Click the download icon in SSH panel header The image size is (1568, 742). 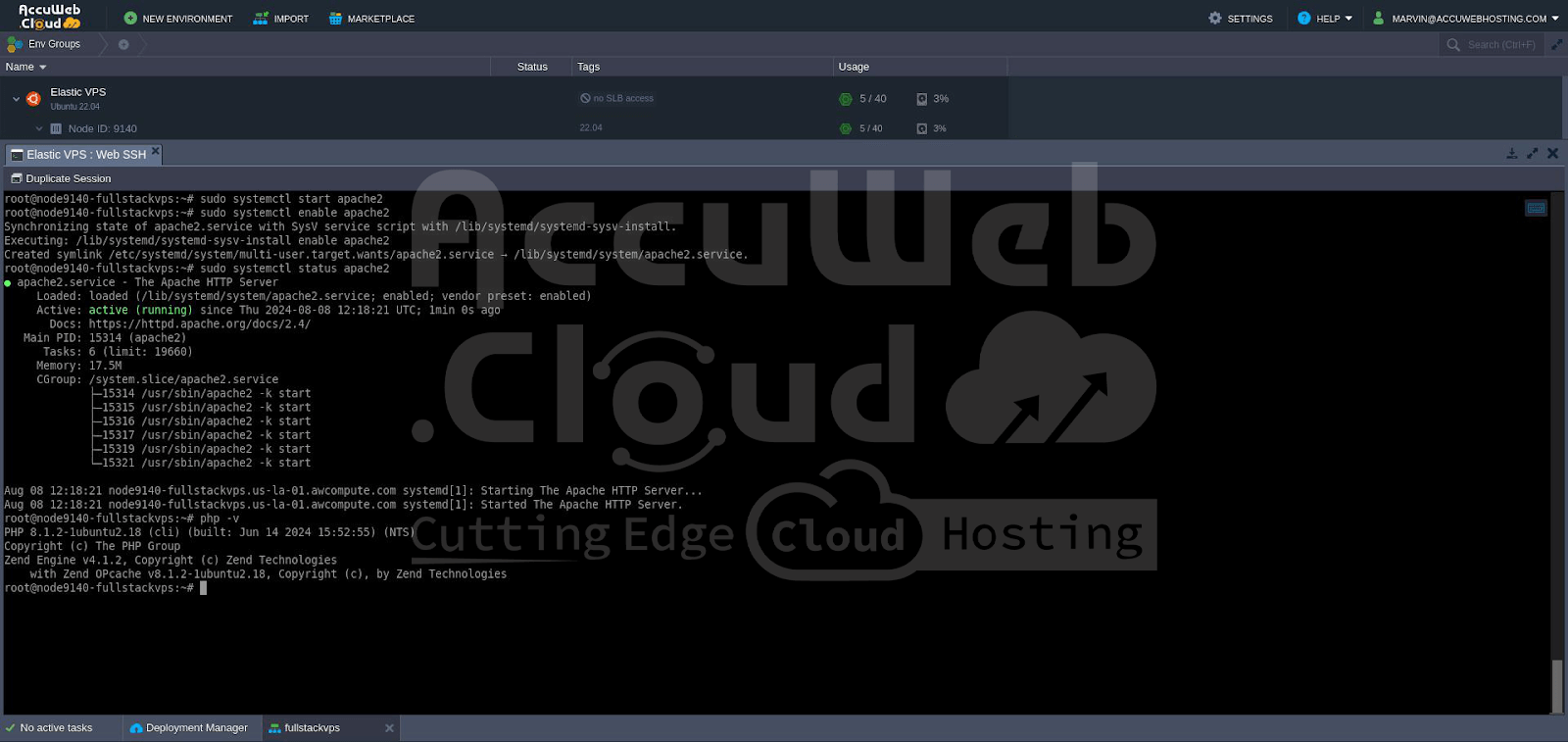click(x=1511, y=154)
